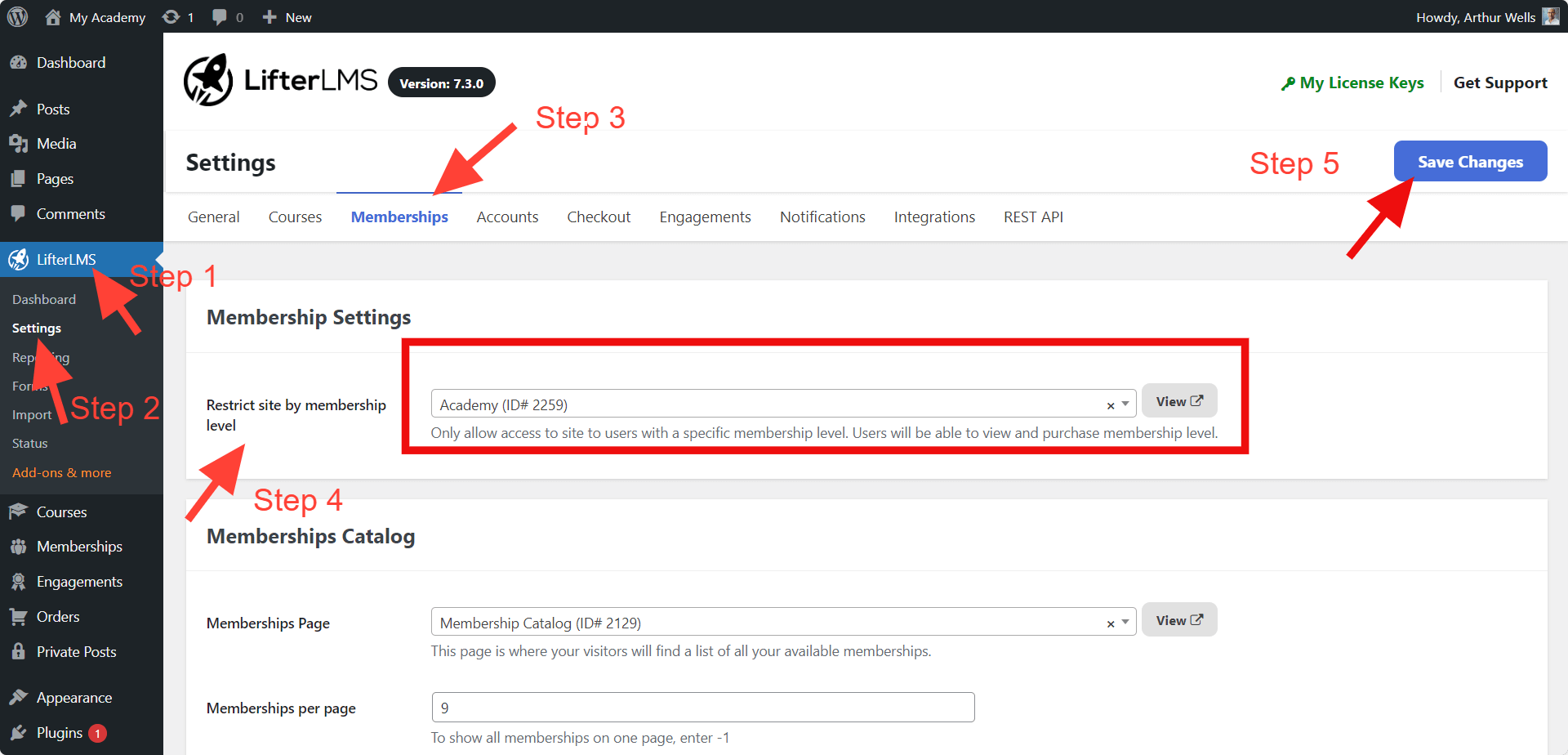Open the Get Support link
The width and height of the screenshot is (1568, 755).
click(x=1500, y=83)
